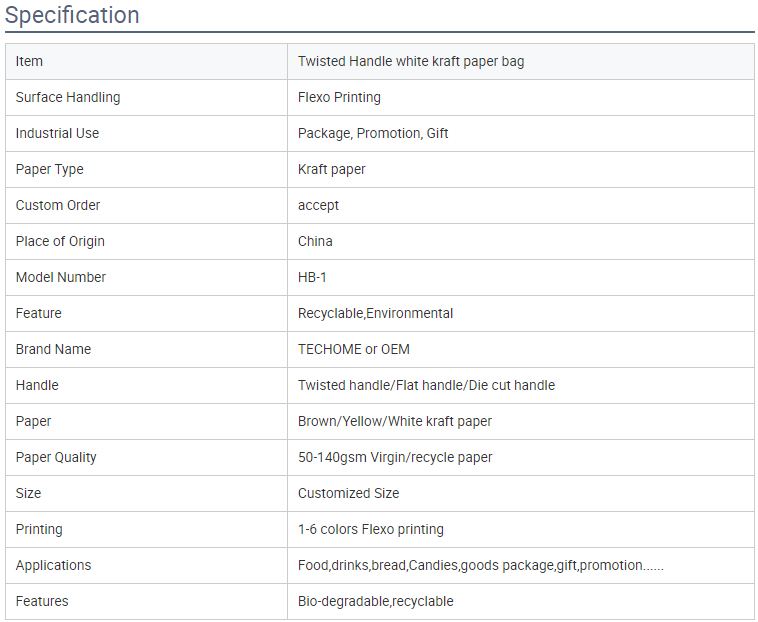Select the Flexo Printing value
The height and width of the screenshot is (622, 758).
click(x=339, y=97)
